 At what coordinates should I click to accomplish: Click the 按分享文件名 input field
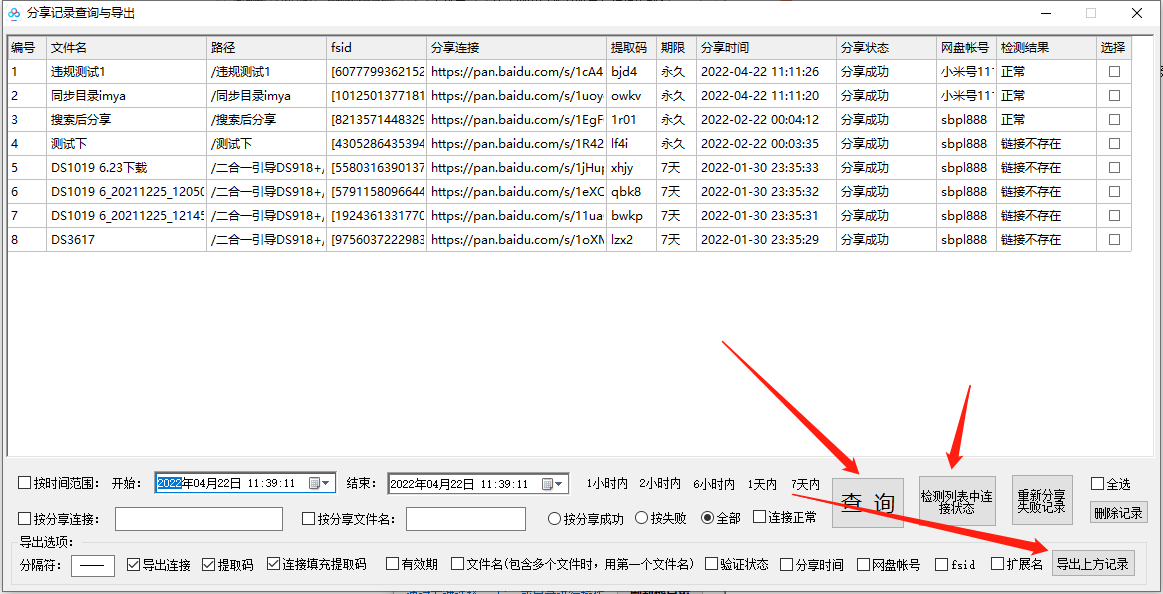coord(465,519)
